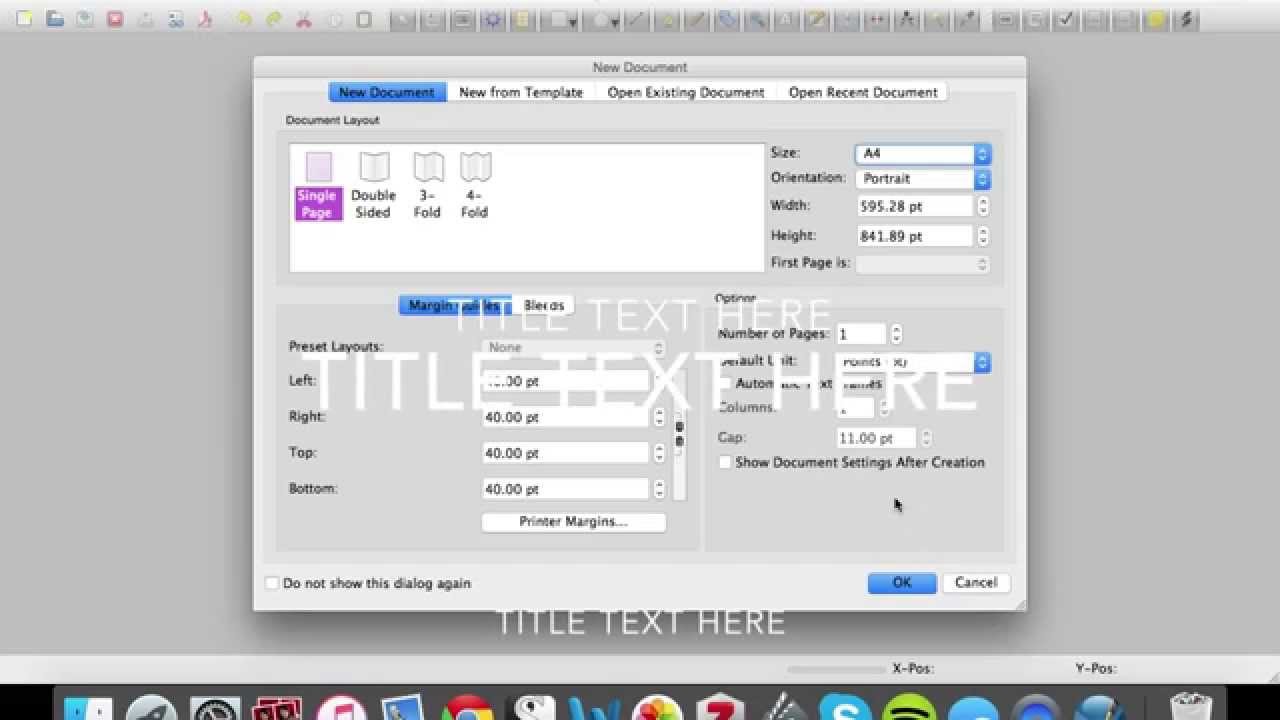Switch to the Open Recent Document tab
This screenshot has height=720, width=1280.
click(863, 92)
